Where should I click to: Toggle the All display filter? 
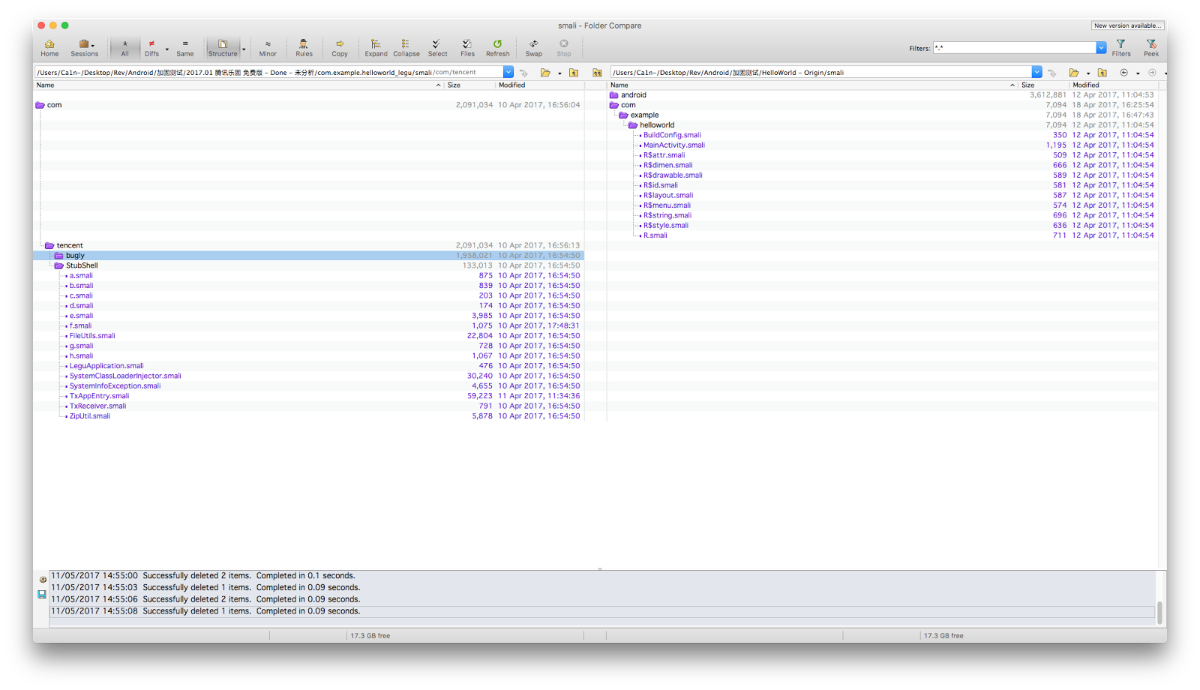(x=125, y=47)
